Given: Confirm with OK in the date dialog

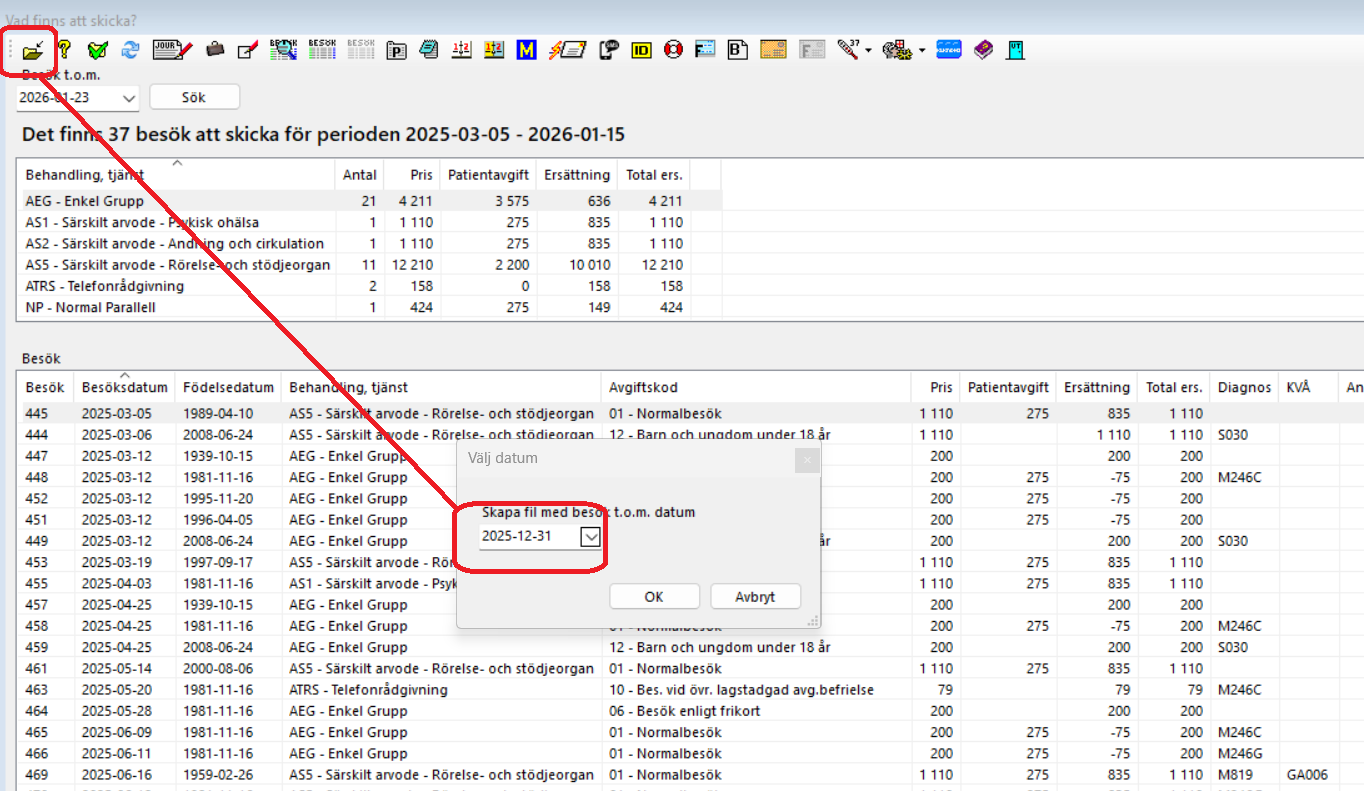Looking at the screenshot, I should pyautogui.click(x=654, y=597).
